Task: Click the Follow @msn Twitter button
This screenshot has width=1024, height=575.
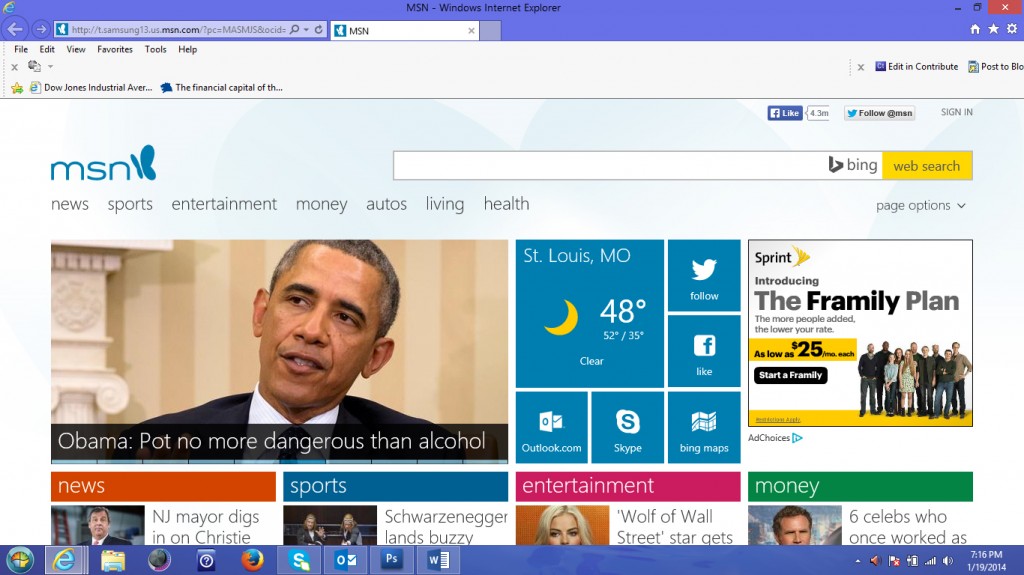Action: (x=879, y=113)
